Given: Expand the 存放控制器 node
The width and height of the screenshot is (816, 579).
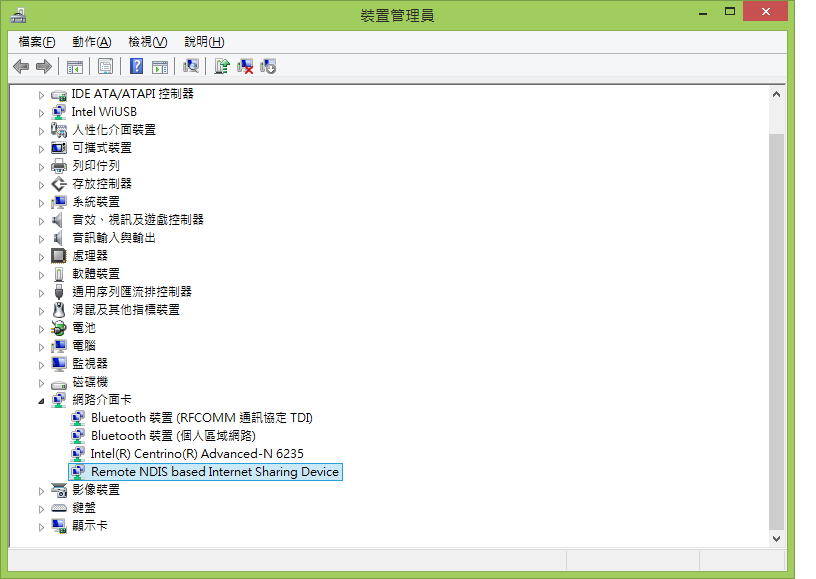Looking at the screenshot, I should pyautogui.click(x=41, y=185).
